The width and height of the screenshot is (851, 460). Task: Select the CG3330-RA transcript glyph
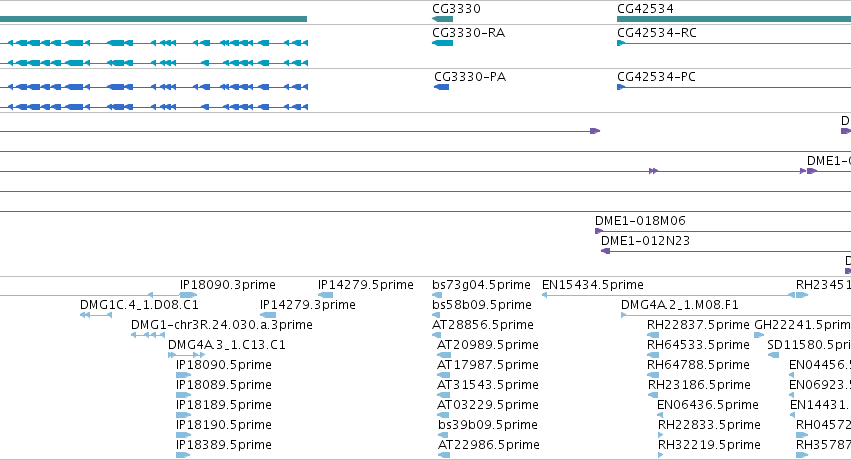coord(442,43)
